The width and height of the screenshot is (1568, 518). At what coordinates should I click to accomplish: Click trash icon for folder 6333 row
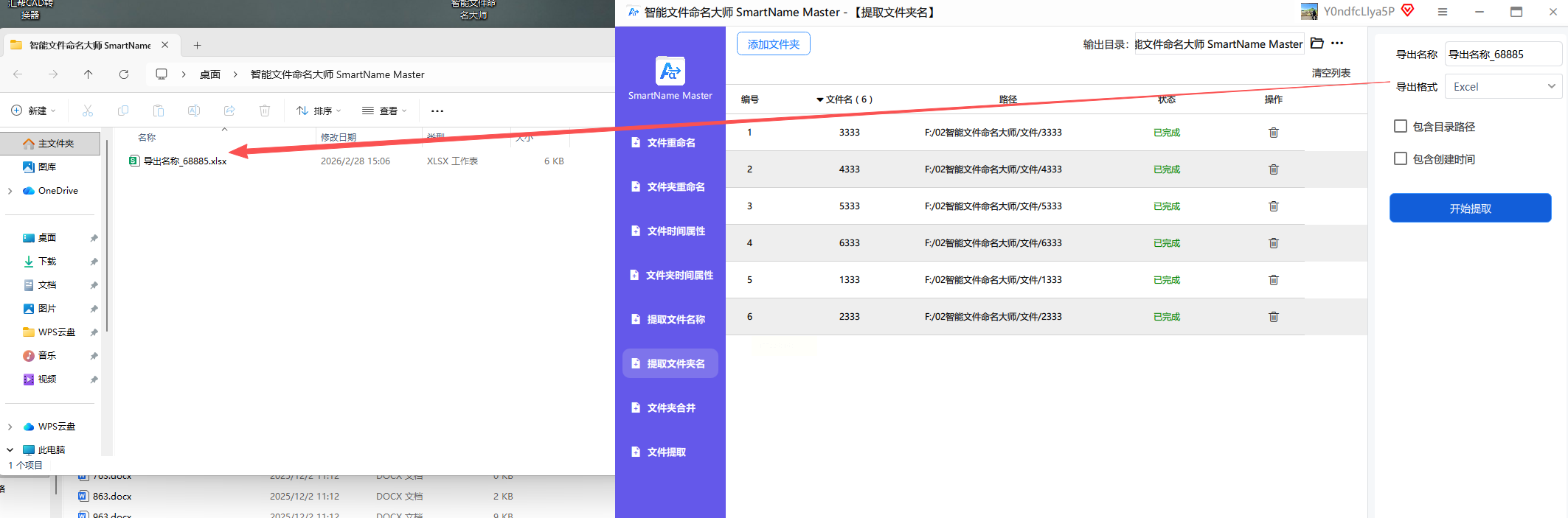1273,243
